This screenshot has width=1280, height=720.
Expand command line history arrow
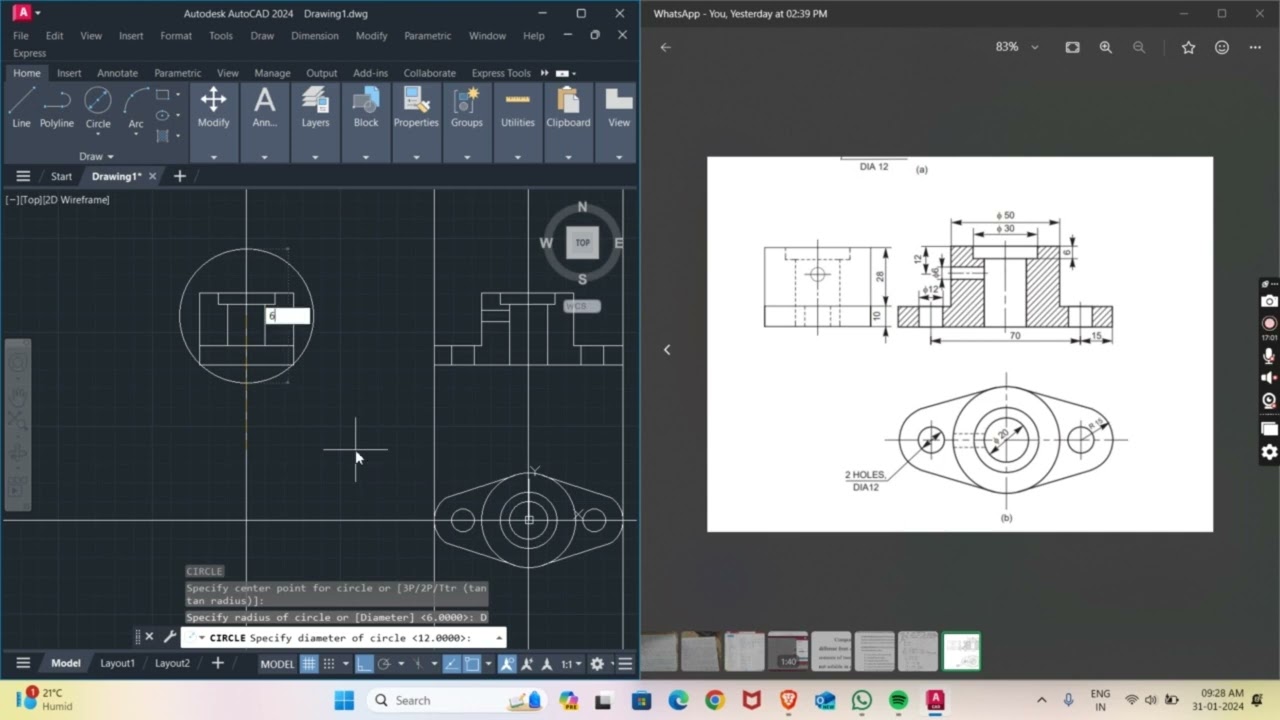(498, 637)
